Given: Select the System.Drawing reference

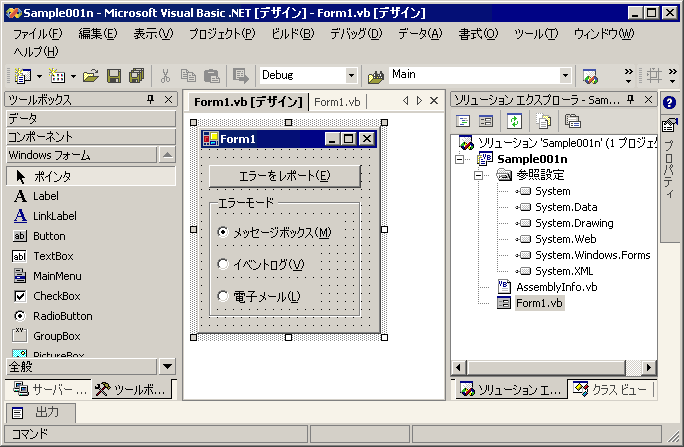Looking at the screenshot, I should 574,223.
